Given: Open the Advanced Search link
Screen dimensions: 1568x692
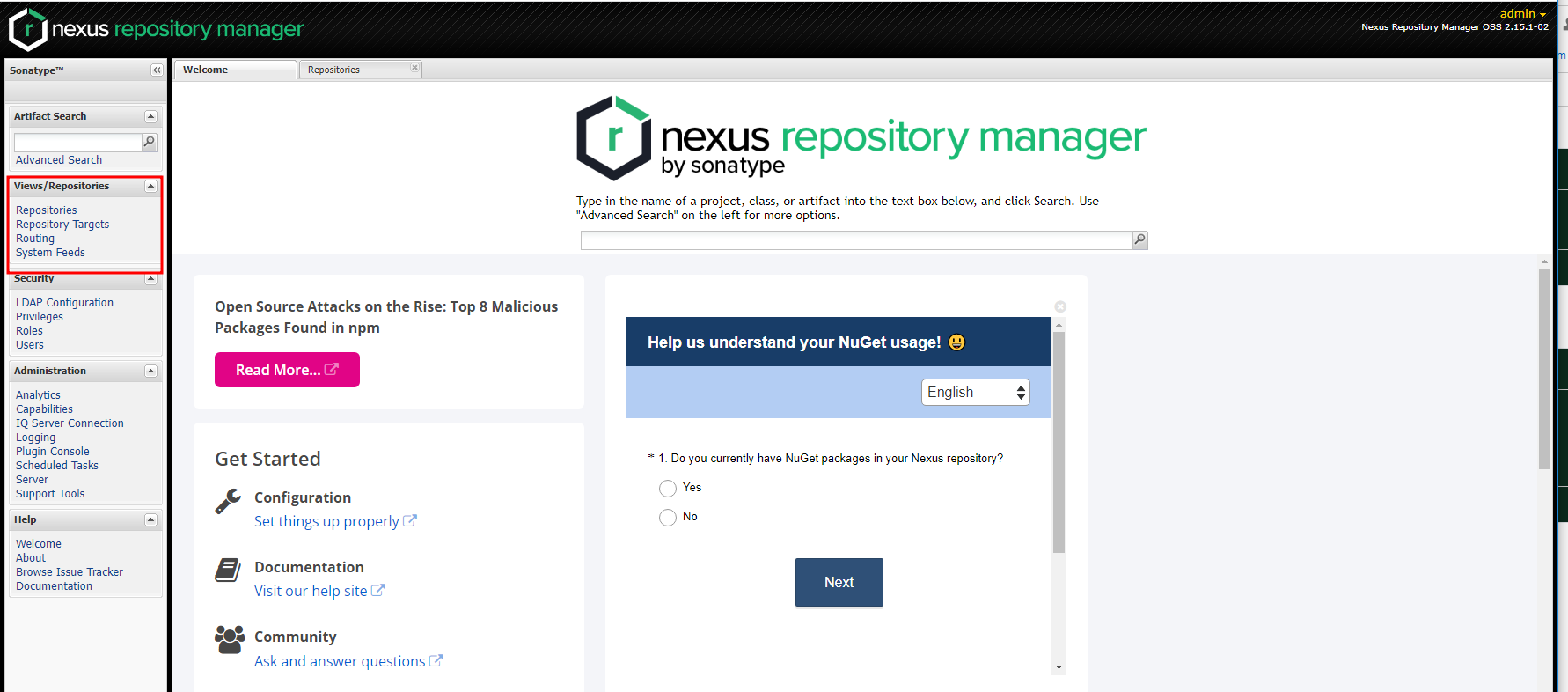Looking at the screenshot, I should [x=59, y=160].
